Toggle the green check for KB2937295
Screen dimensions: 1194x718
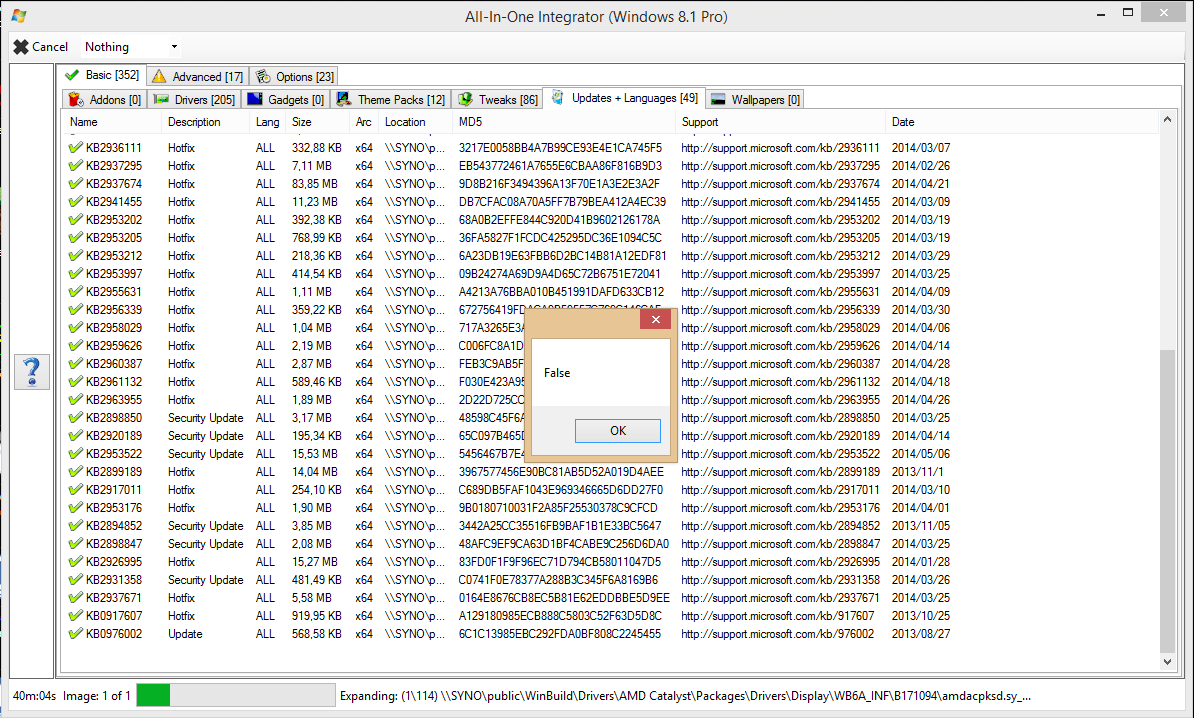pyautogui.click(x=75, y=166)
